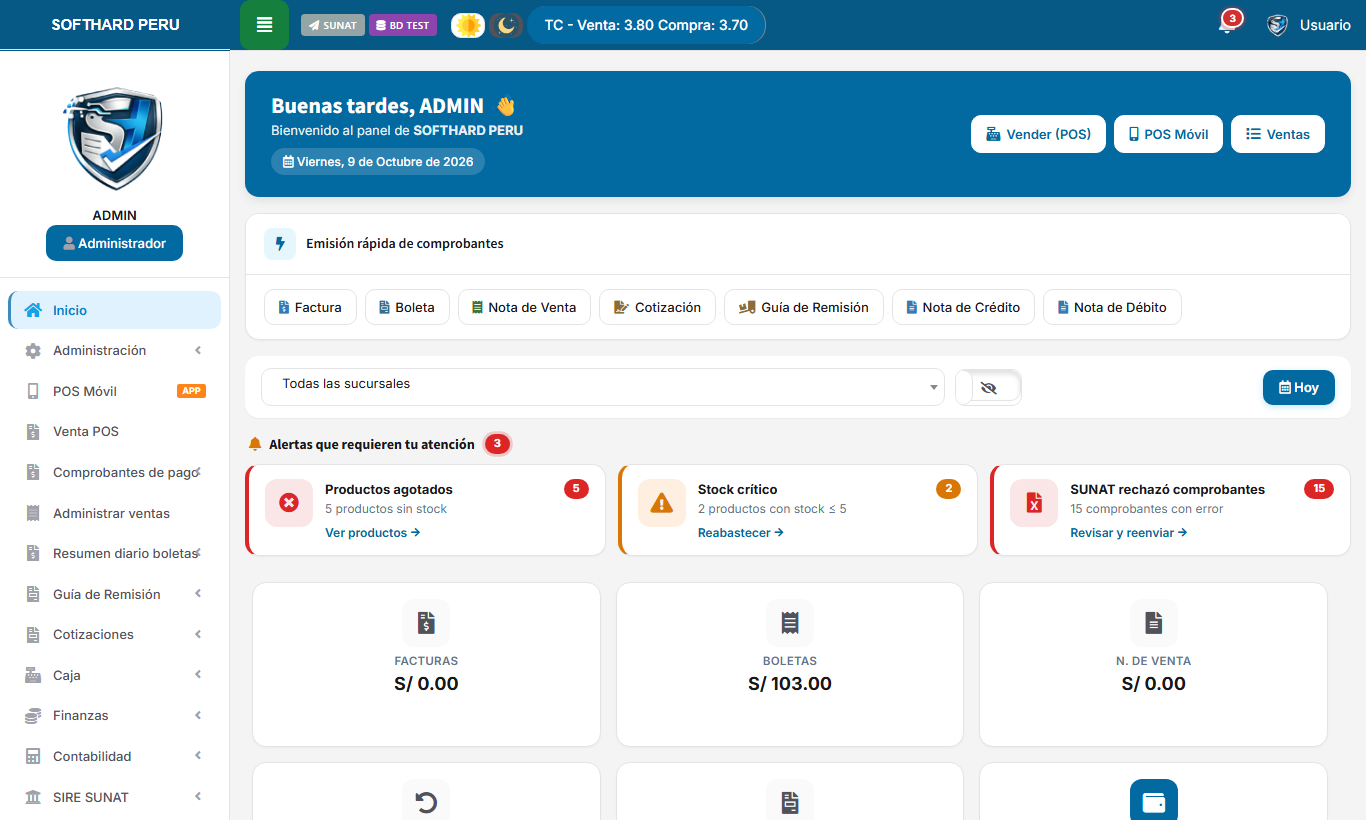Click the Productos agotados red X icon
Screen dimensions: 1366x820
click(x=289, y=503)
